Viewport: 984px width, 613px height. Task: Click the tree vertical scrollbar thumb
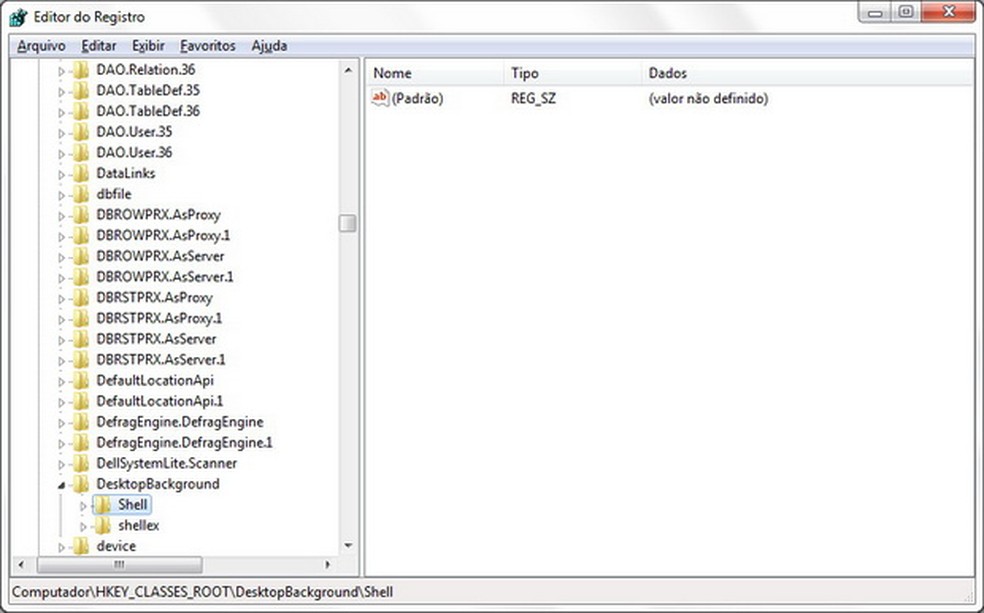click(x=348, y=223)
